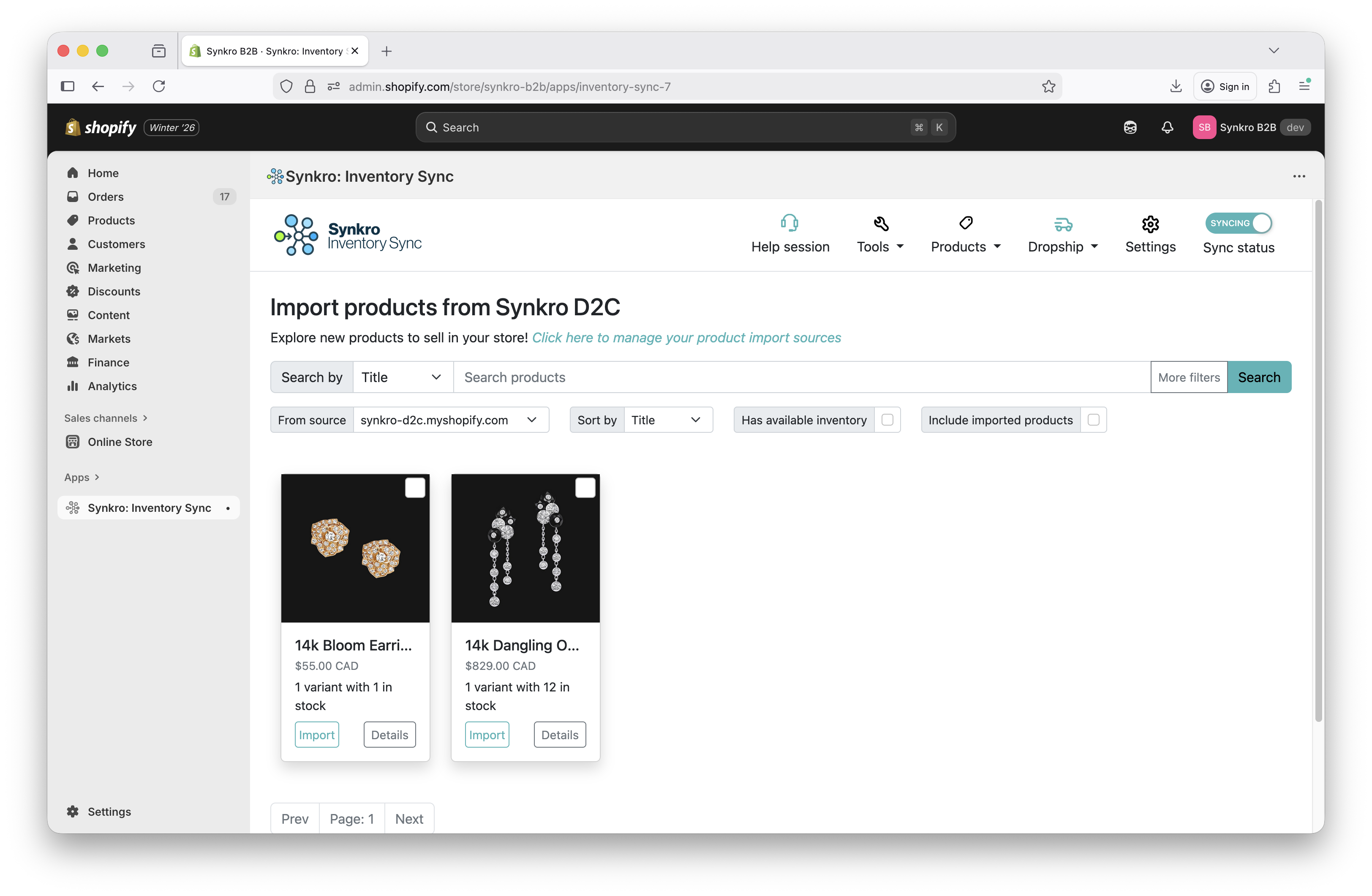1372x896 pixels.
Task: Click the Synkro Inventory Sync logo
Action: click(347, 235)
